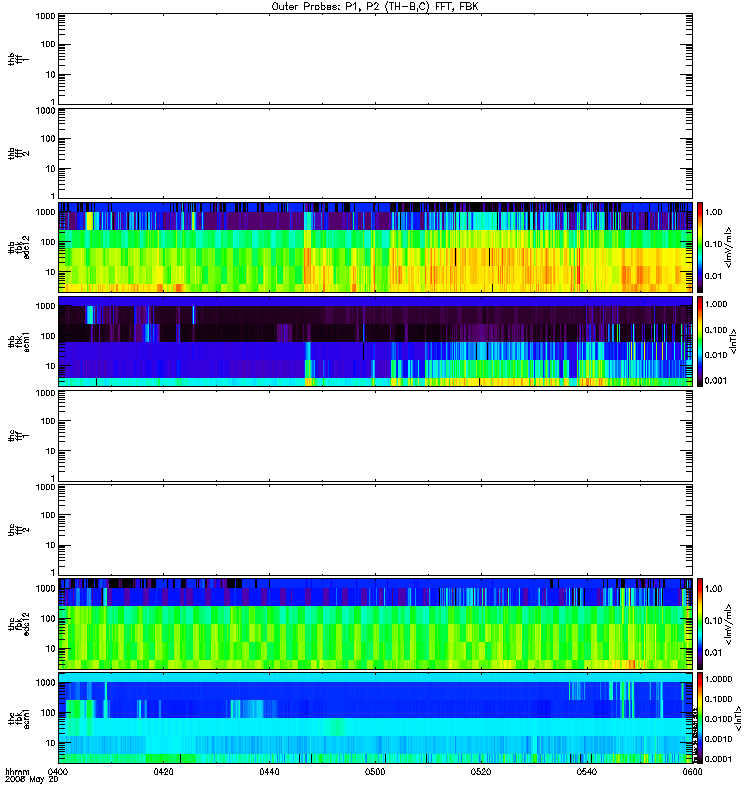
Task: Click the thc fbk scm1 spectrogram panel
Action: [375, 718]
